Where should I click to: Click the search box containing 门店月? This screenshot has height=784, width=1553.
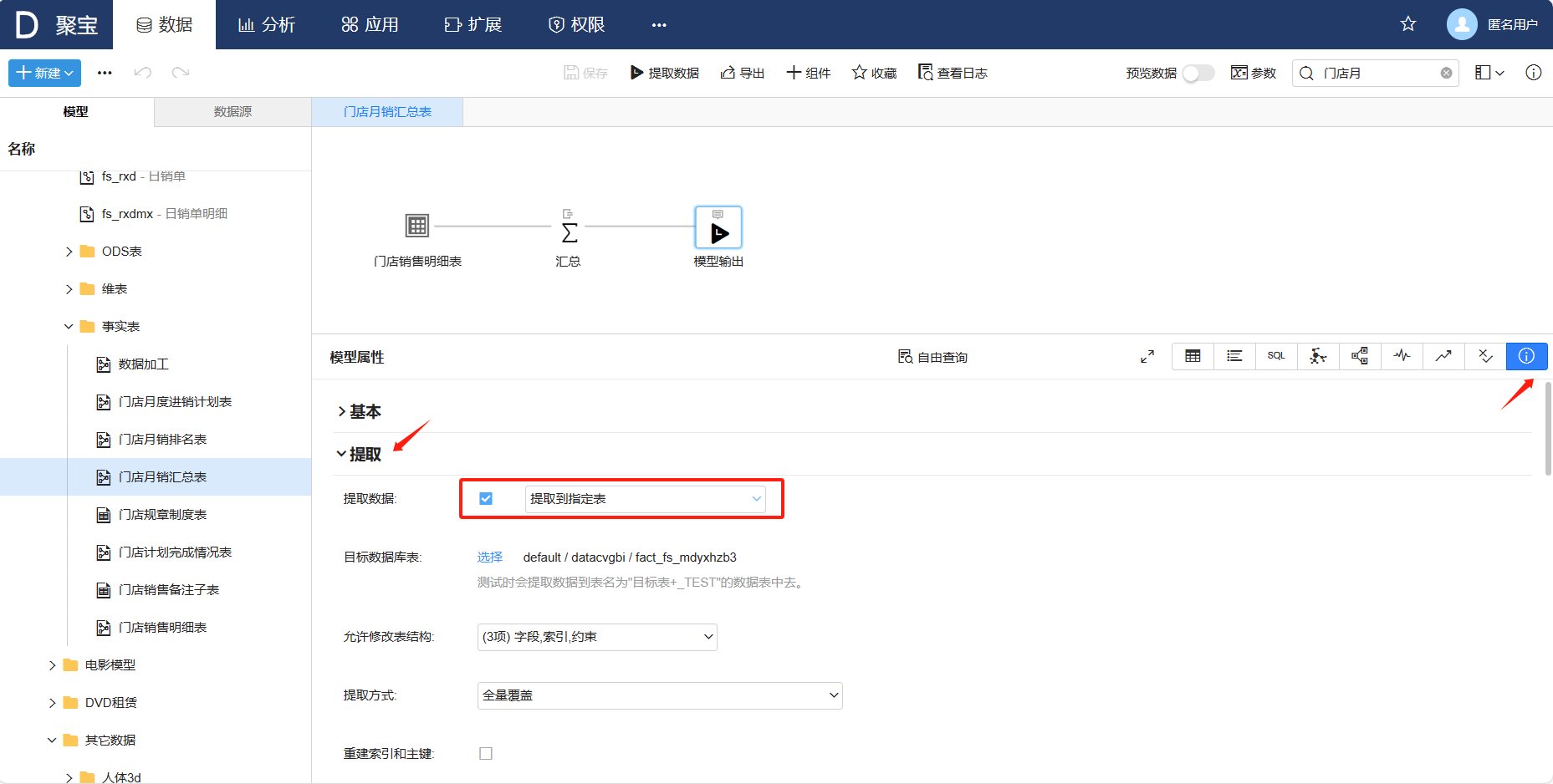(x=1376, y=73)
